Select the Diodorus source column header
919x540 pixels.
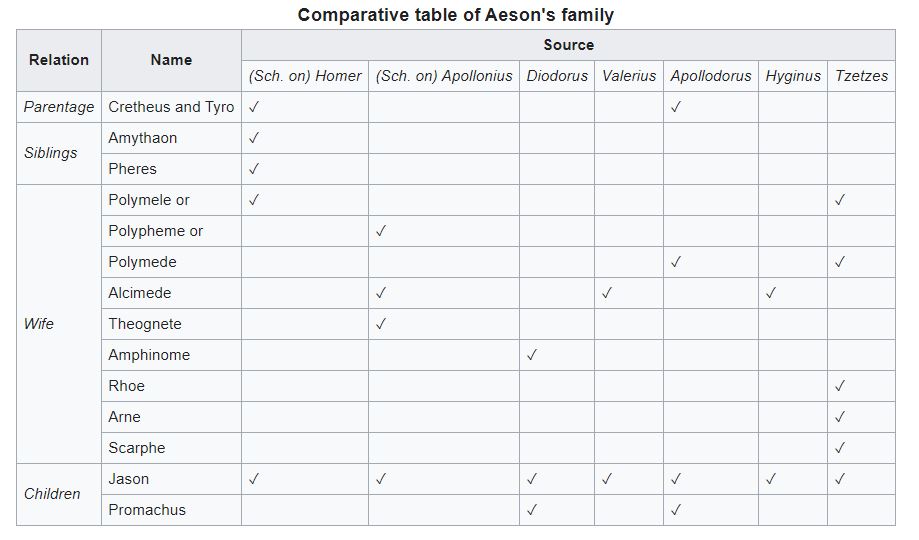[x=557, y=76]
